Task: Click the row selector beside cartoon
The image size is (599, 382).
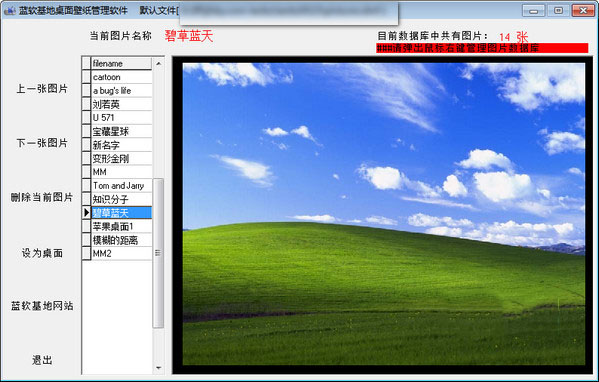Action: coord(86,77)
